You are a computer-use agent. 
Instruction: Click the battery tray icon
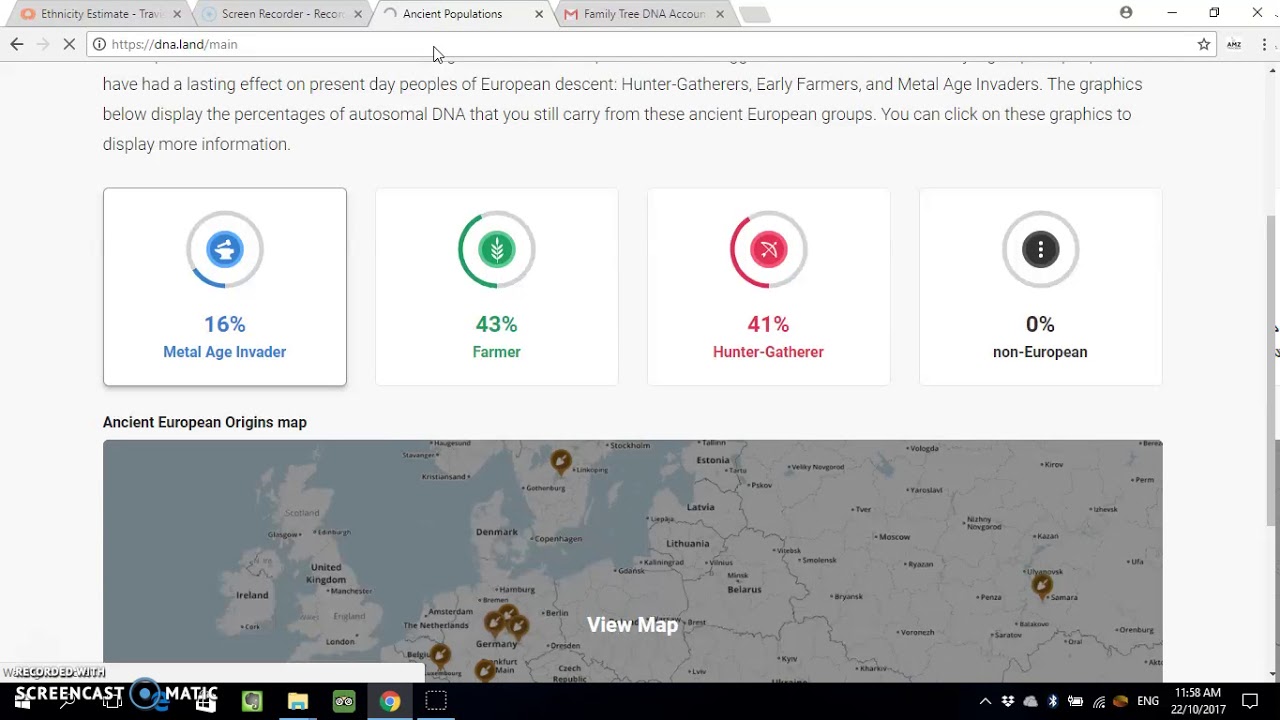(x=1076, y=701)
